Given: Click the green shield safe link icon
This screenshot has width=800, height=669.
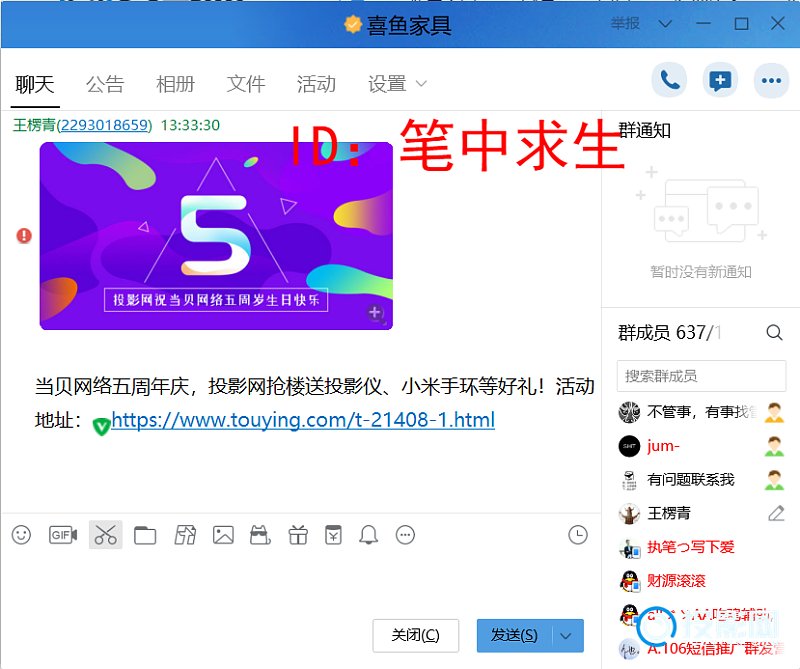Looking at the screenshot, I should 101,426.
